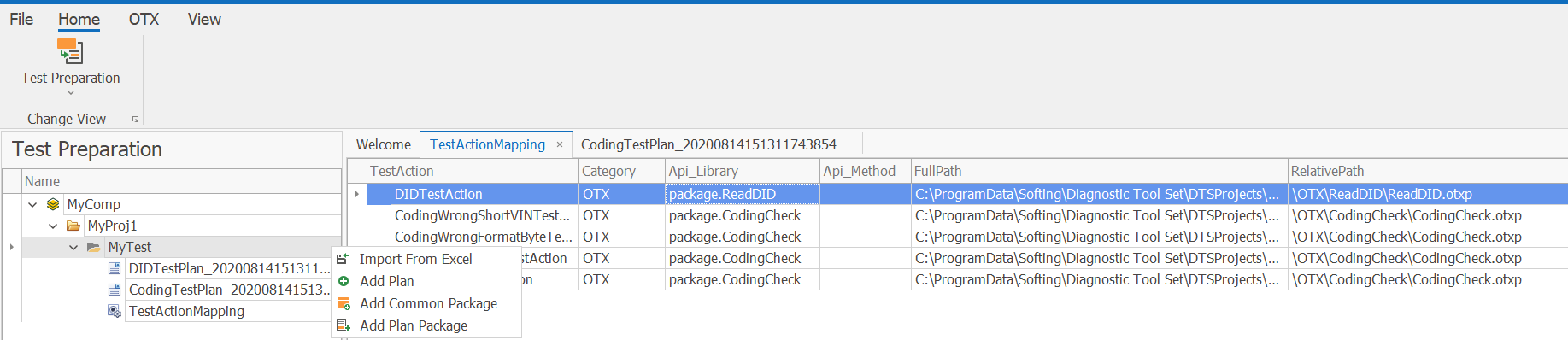Click the row indicator arrow beside DIDTestAction
The height and width of the screenshot is (340, 1568).
pyautogui.click(x=356, y=194)
